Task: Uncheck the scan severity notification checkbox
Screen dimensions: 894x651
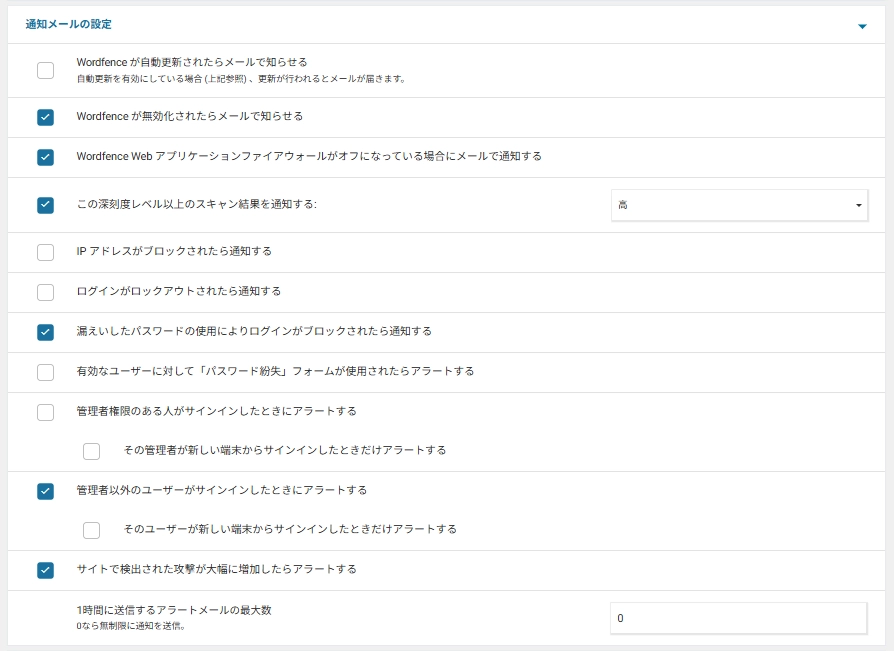Action: click(45, 204)
